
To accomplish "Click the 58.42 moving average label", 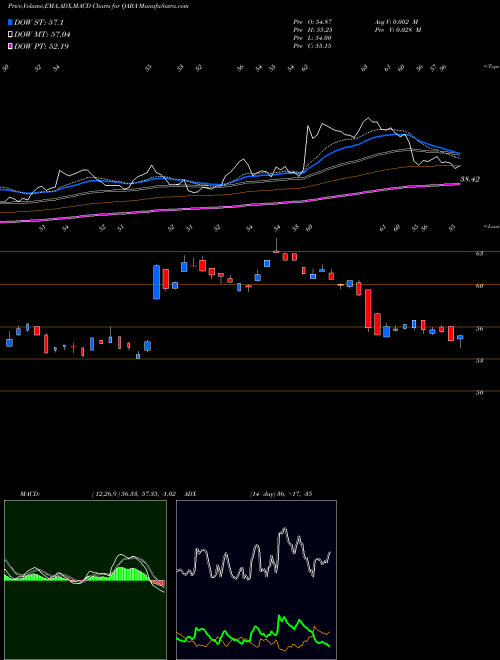I will 470,179.
